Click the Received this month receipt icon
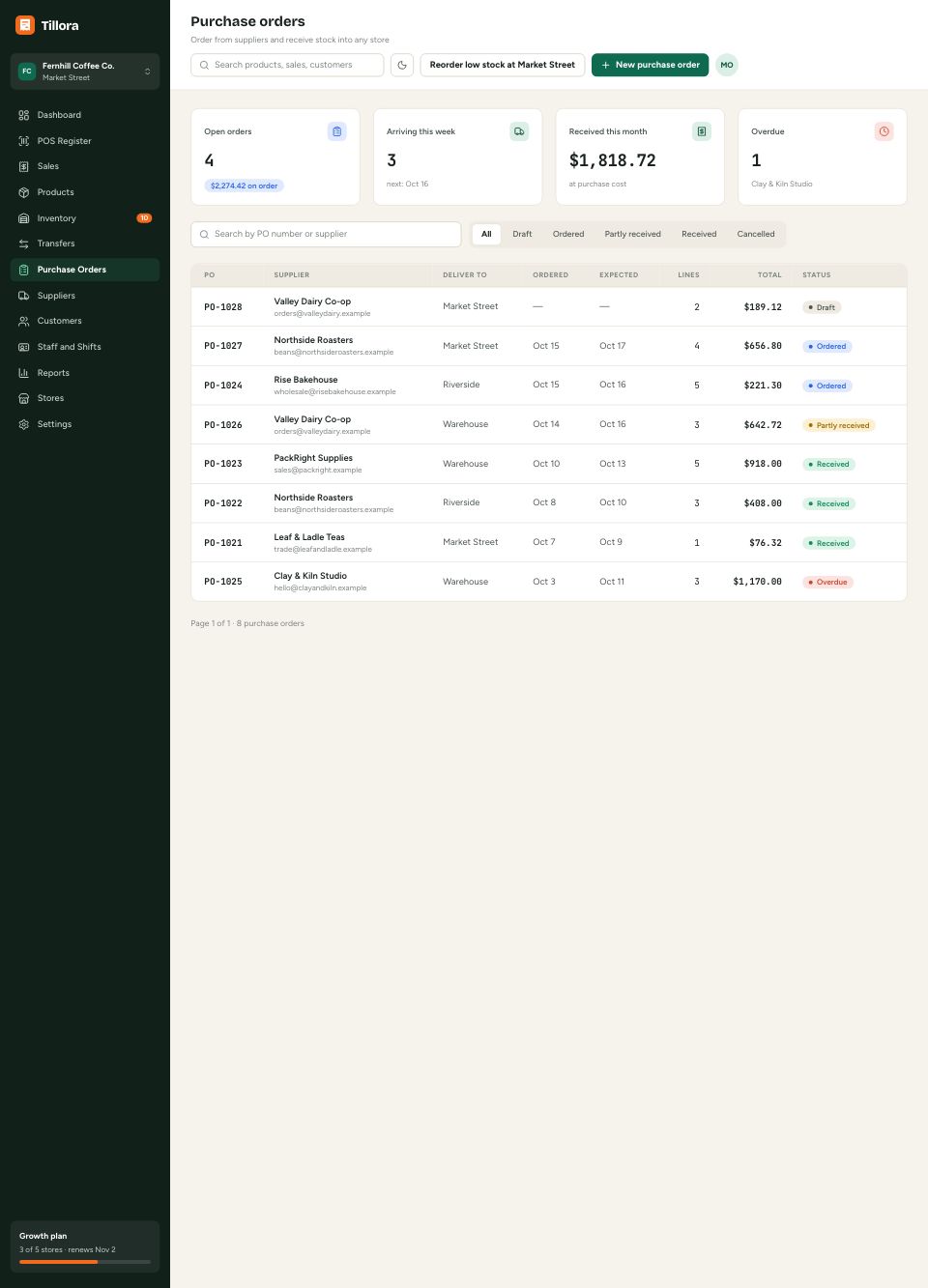 702,131
